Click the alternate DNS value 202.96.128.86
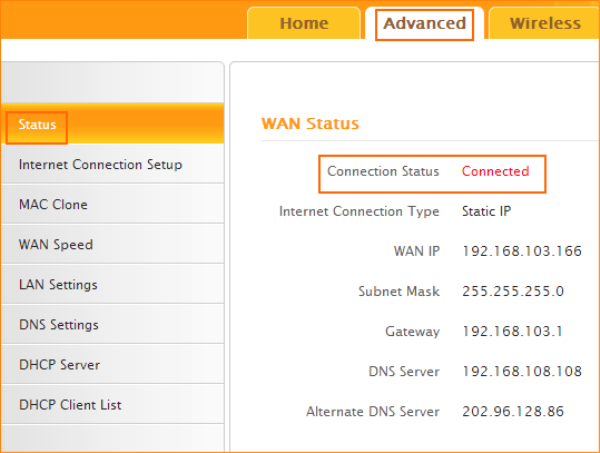 [514, 411]
